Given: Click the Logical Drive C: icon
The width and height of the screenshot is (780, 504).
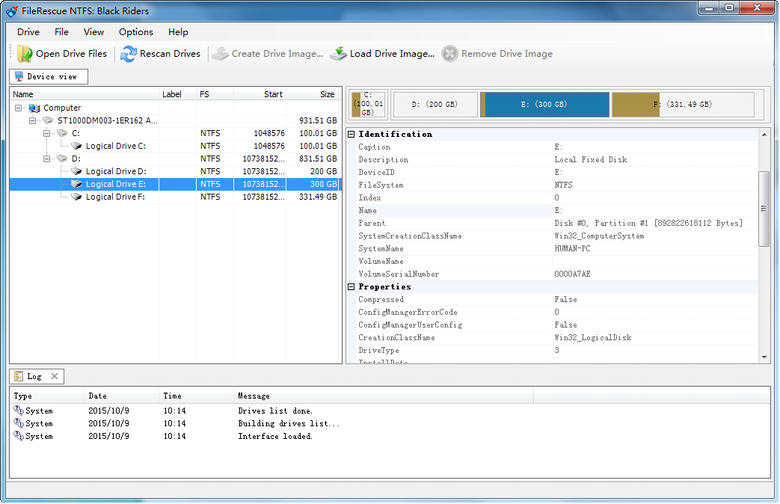Looking at the screenshot, I should pos(77,146).
